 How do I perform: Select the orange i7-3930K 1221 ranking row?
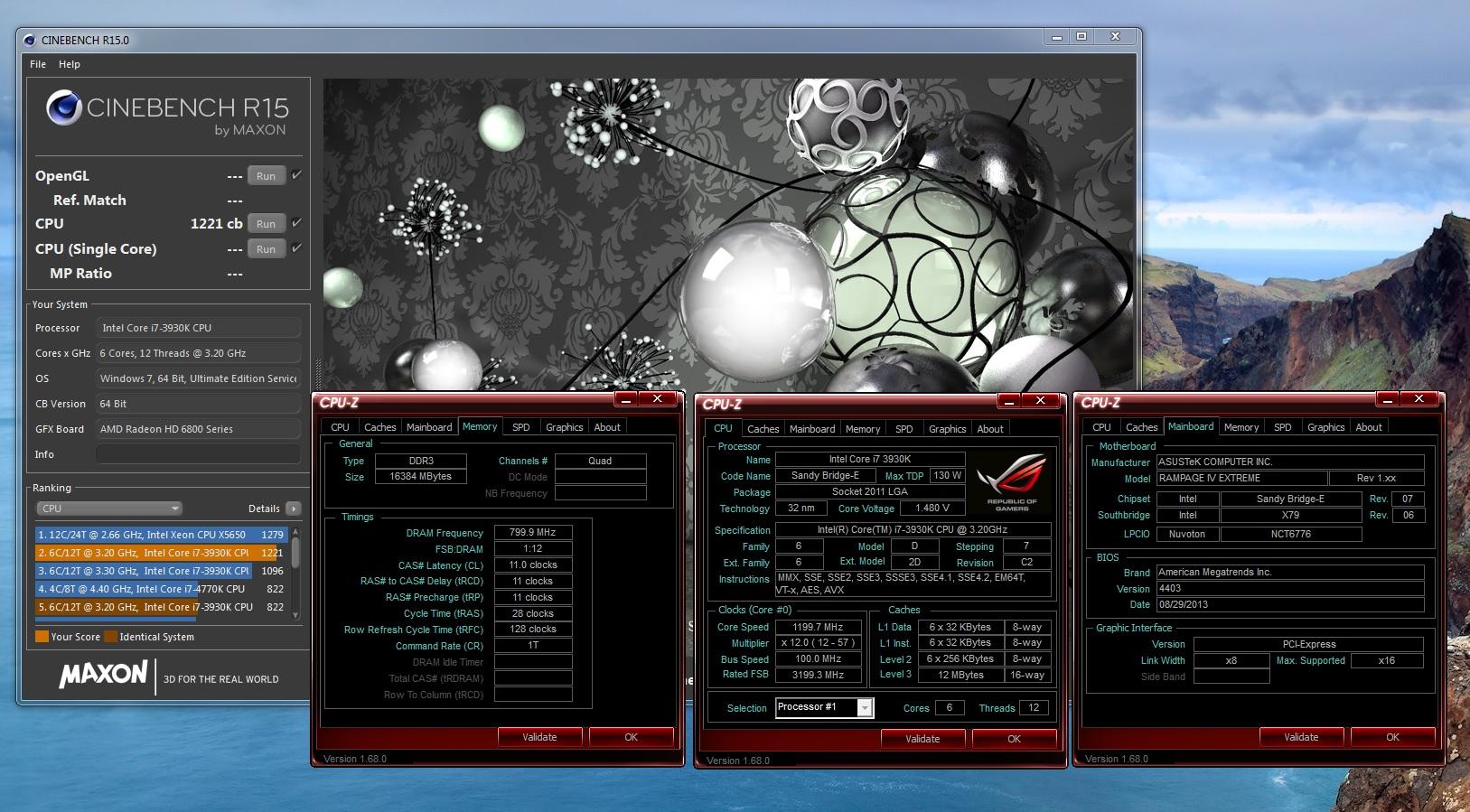(x=161, y=553)
